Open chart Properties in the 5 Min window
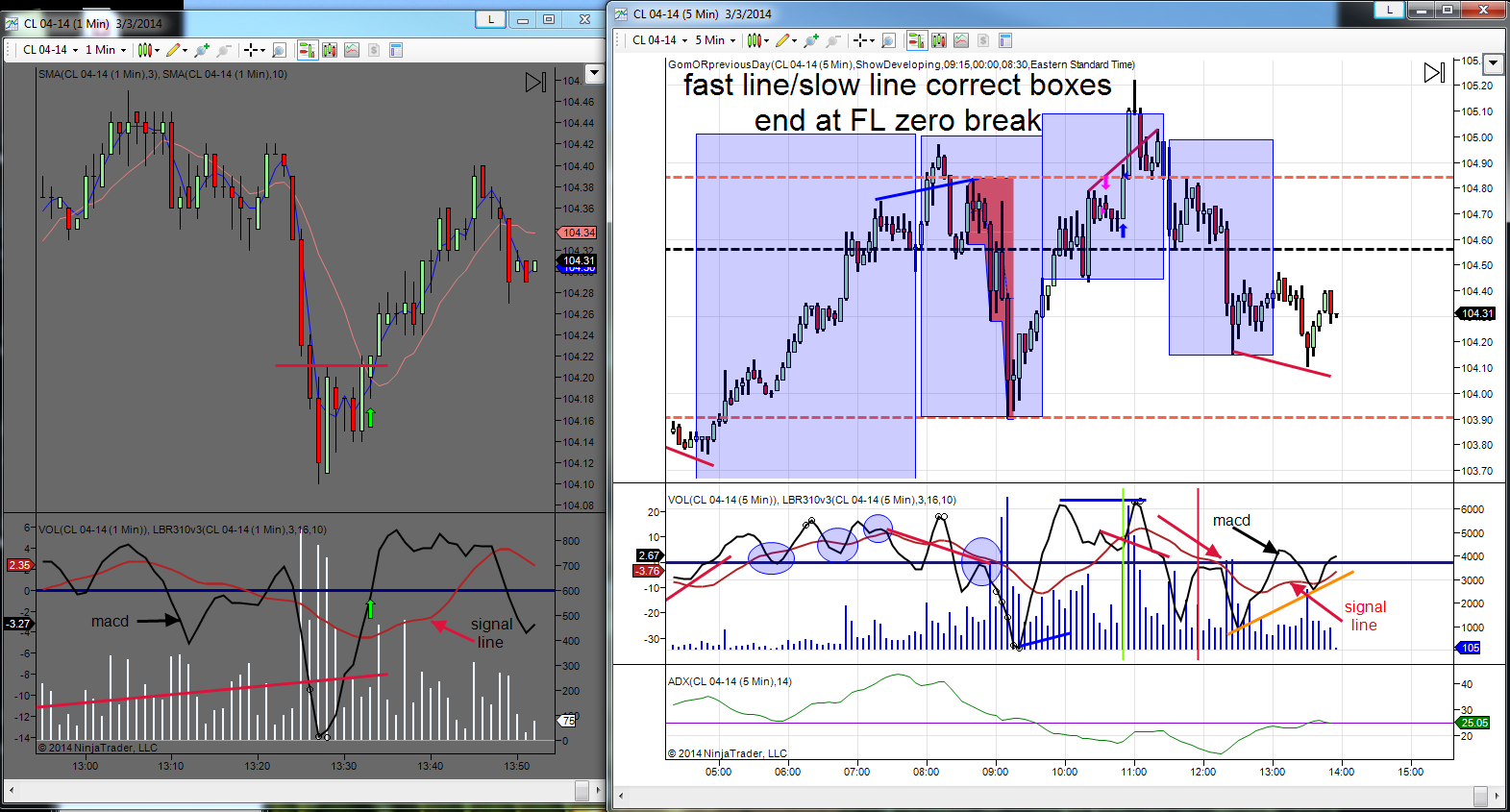 [x=1005, y=40]
